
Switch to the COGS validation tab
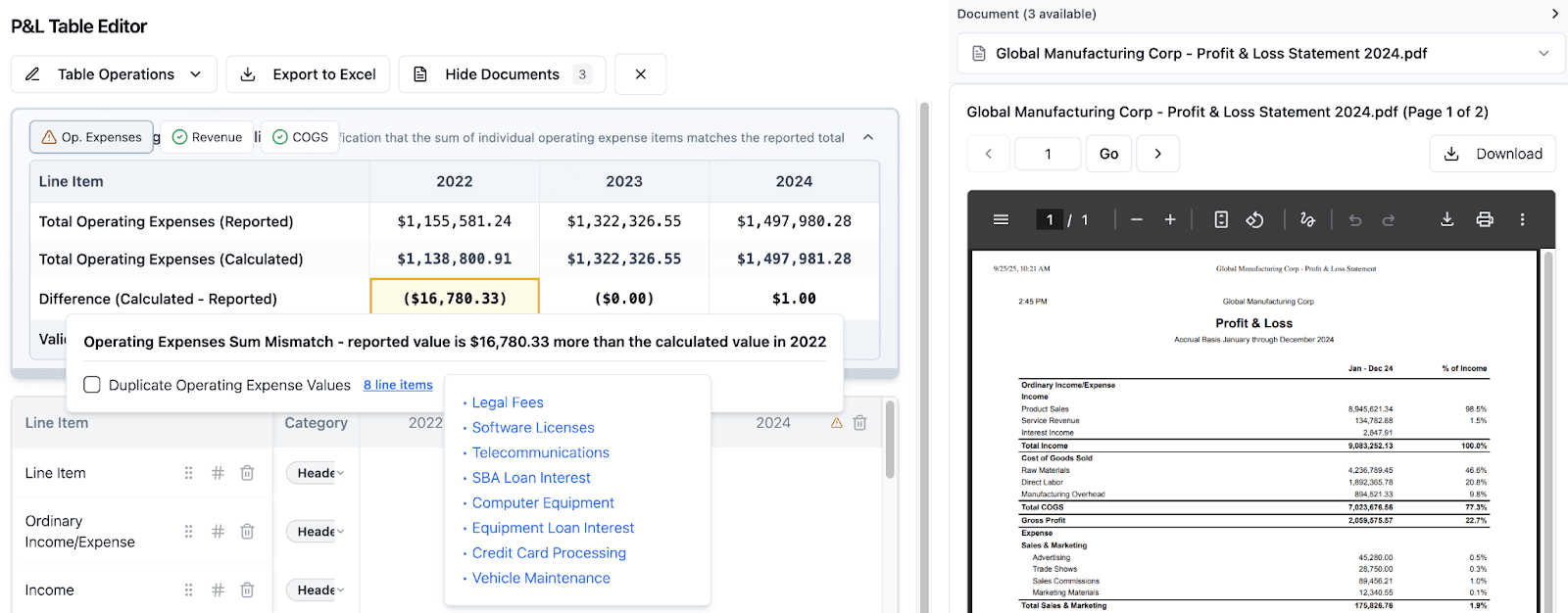(x=300, y=137)
